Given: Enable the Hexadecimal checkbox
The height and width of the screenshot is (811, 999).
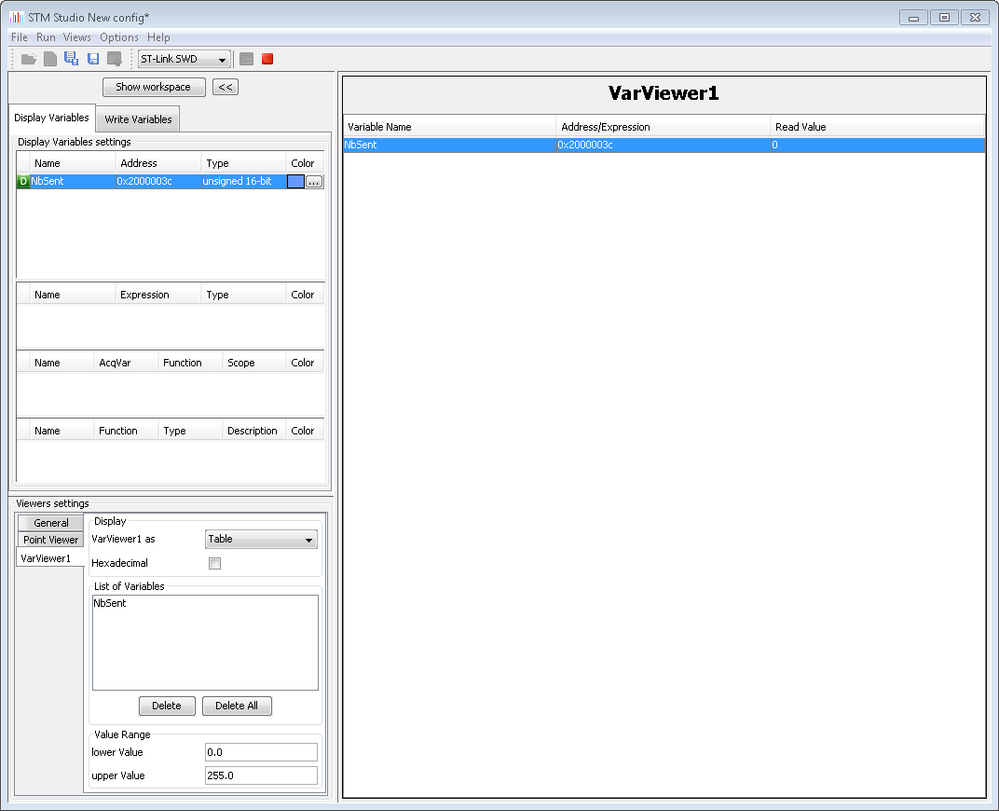Looking at the screenshot, I should coord(215,563).
